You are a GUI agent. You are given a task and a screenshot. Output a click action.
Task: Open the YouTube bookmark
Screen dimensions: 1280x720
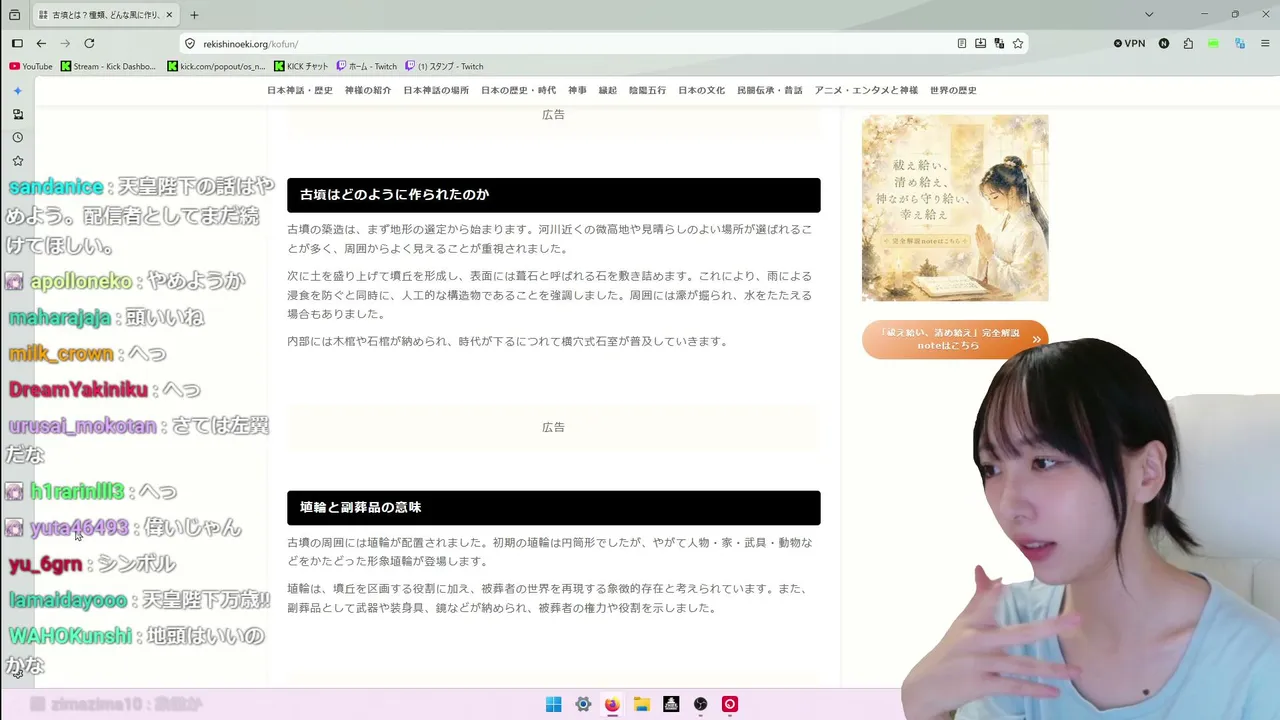click(x=31, y=67)
